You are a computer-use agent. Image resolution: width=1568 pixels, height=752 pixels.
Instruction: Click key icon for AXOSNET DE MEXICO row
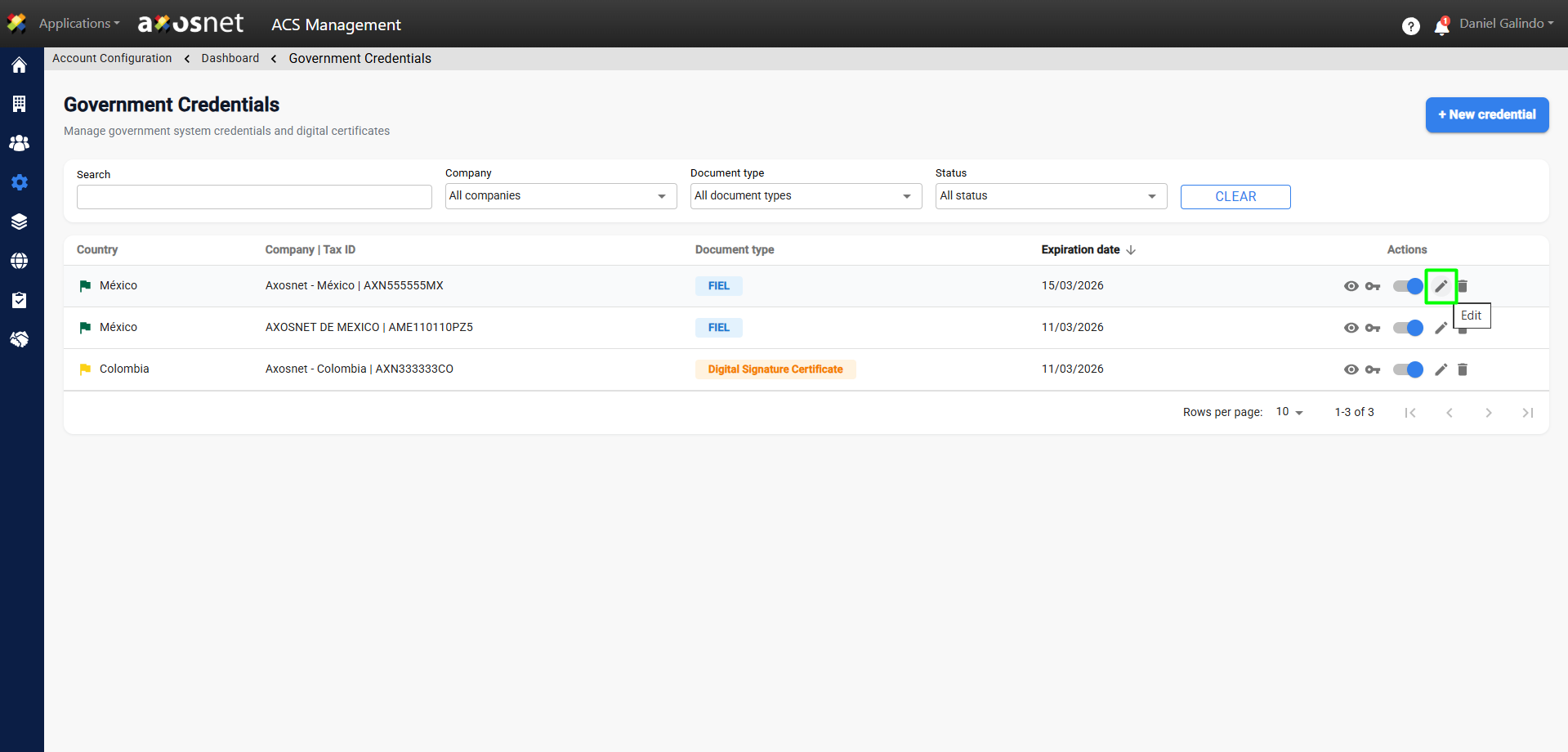point(1373,328)
